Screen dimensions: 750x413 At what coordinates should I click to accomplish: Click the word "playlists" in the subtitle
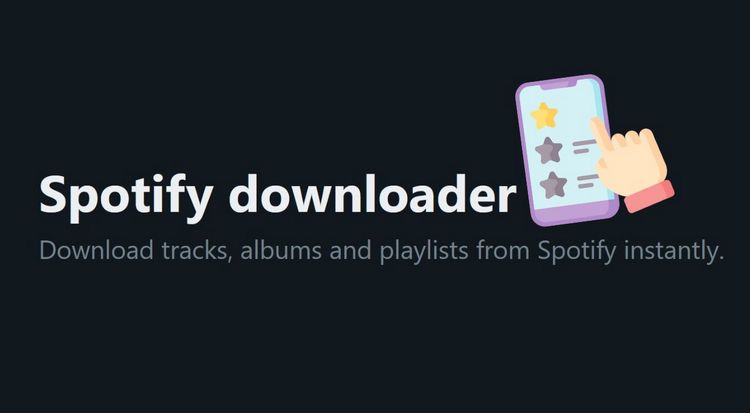424,252
